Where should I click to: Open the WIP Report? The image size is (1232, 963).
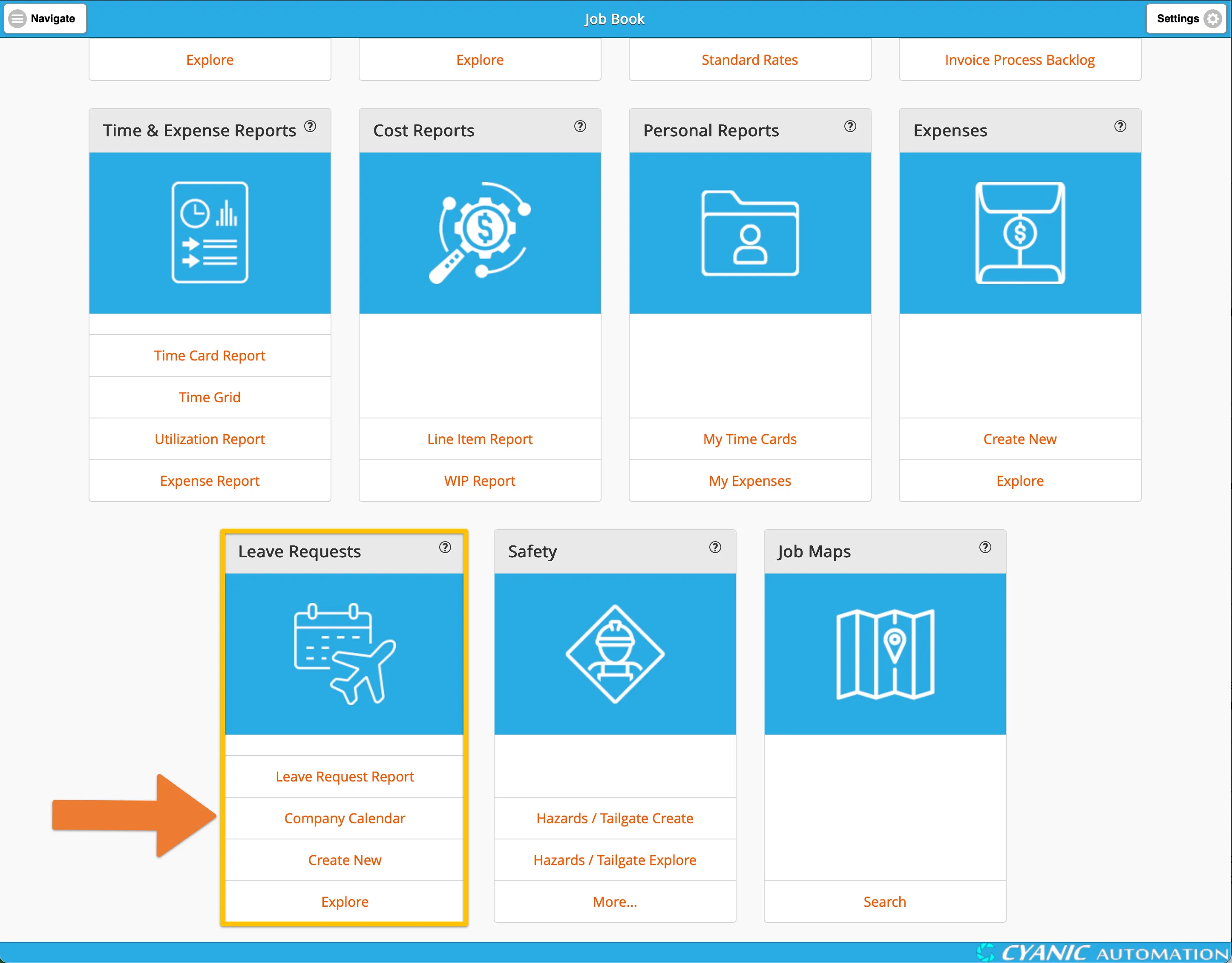480,481
